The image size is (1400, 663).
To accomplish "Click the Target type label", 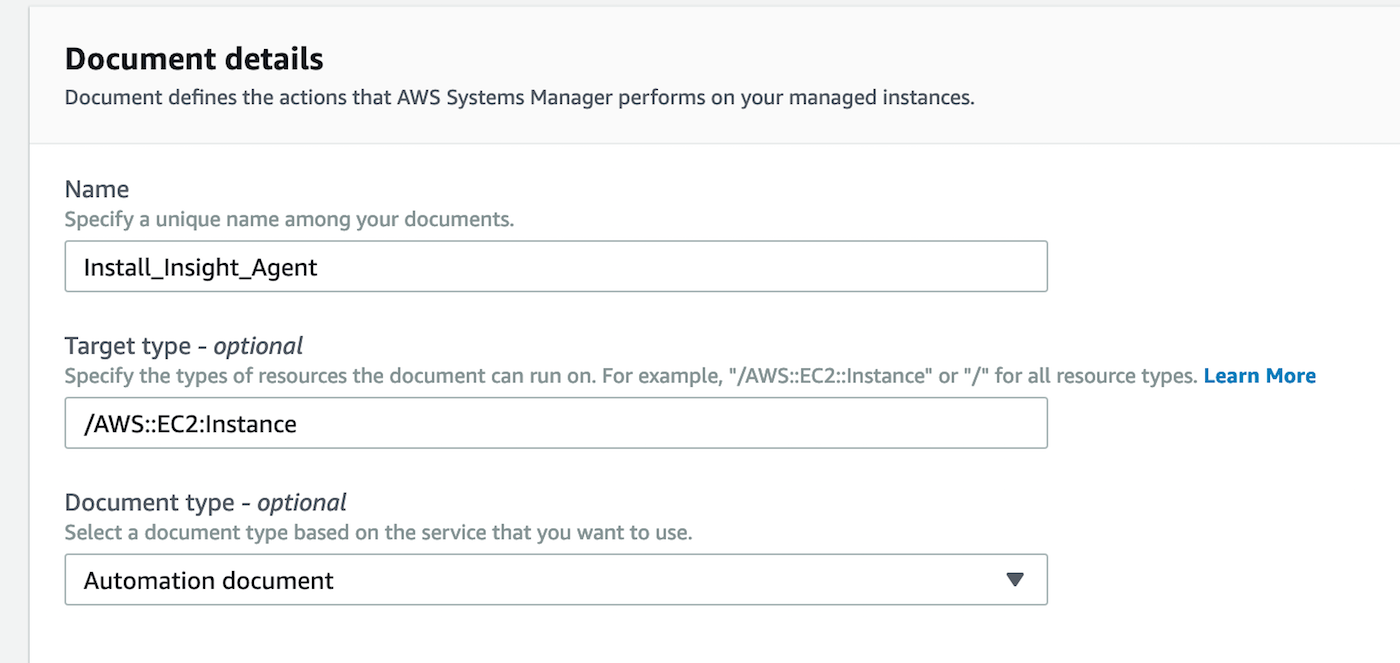I will [x=127, y=346].
